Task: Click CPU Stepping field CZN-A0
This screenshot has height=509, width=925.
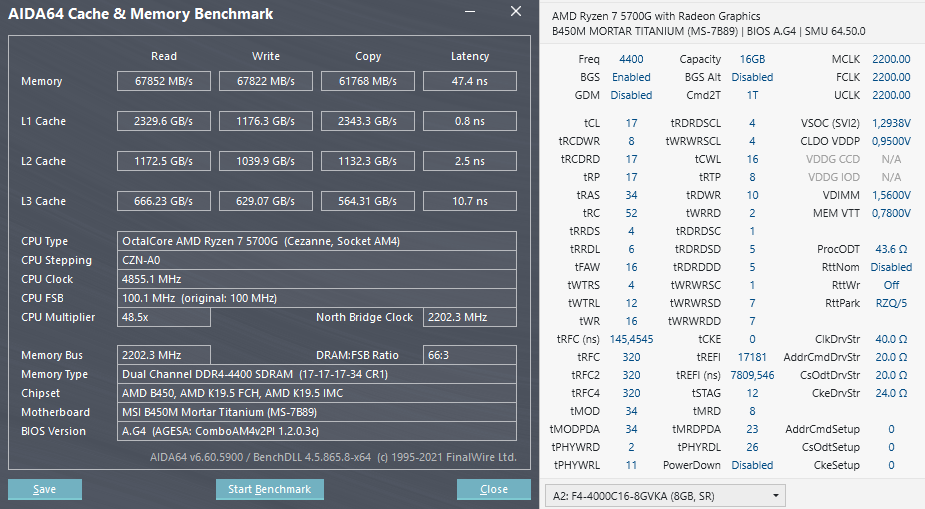Action: 317,260
